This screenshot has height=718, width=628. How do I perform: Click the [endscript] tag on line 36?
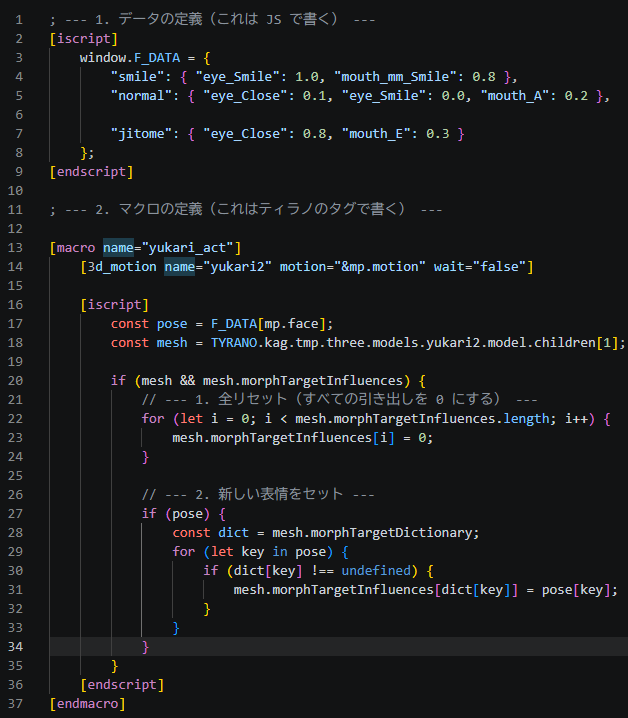coord(122,685)
